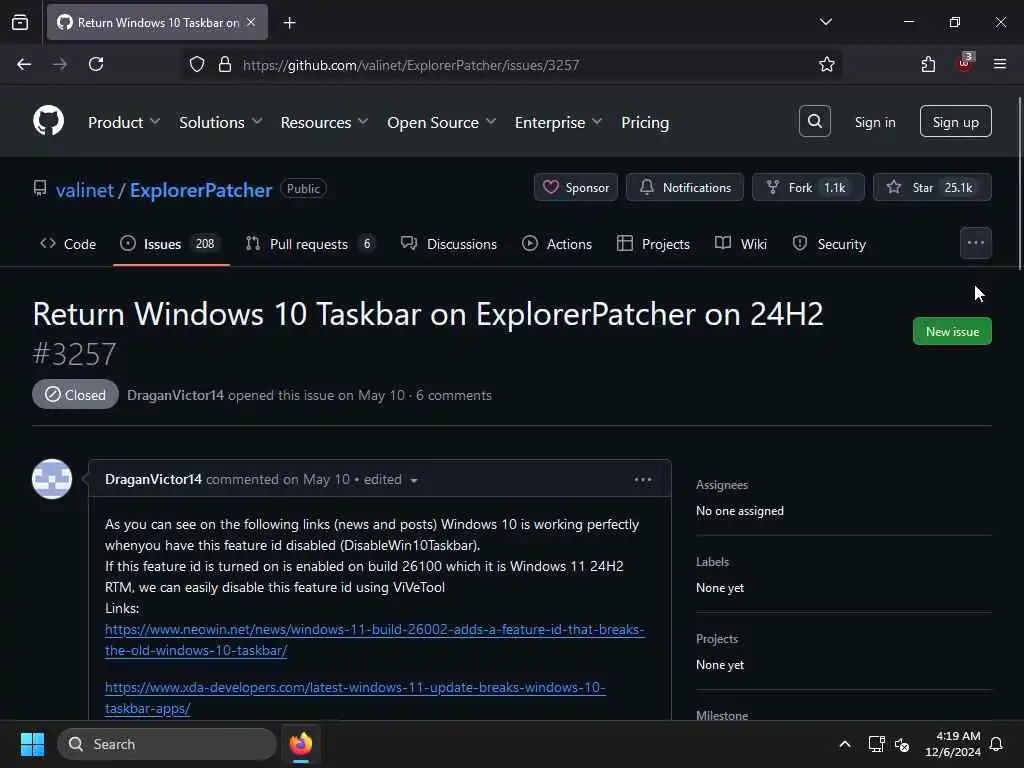Open the neowin.net news article link
This screenshot has width=1024, height=768.
(x=375, y=640)
